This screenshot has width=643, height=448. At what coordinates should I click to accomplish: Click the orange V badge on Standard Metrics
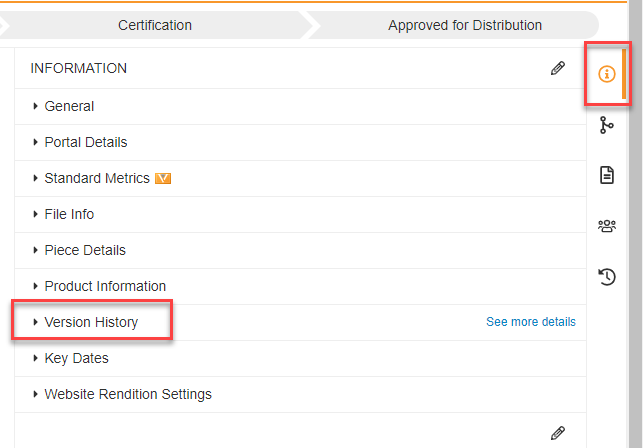(x=164, y=179)
